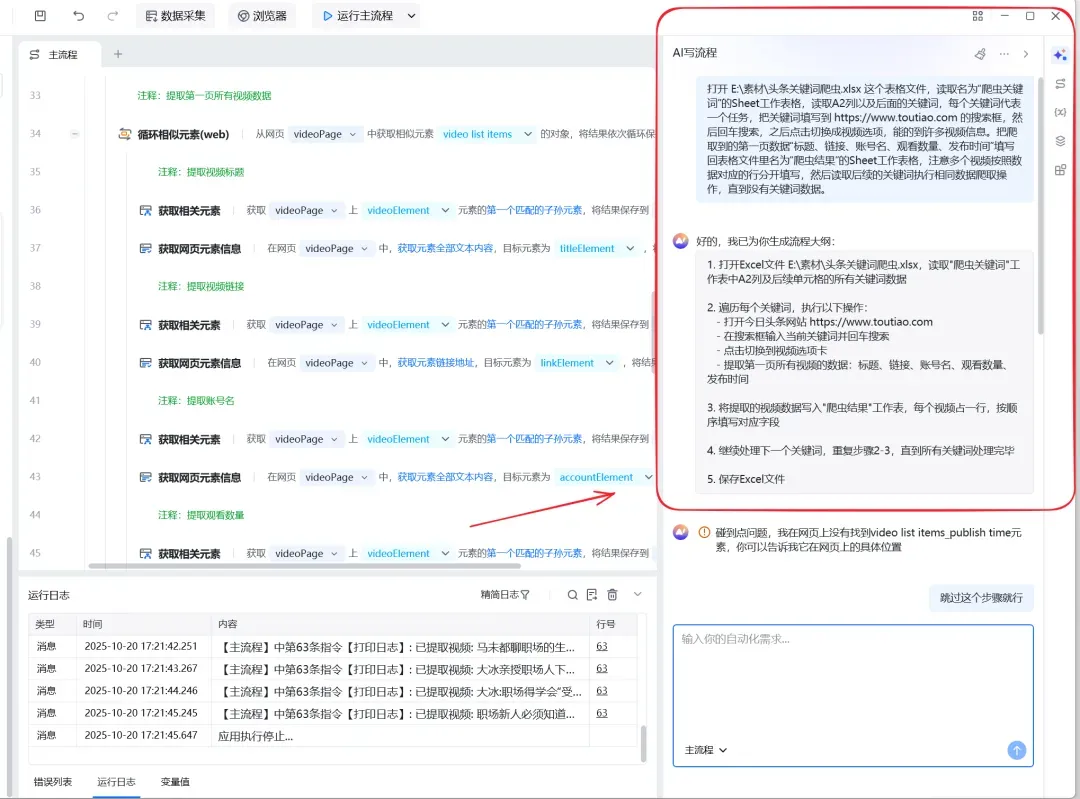Select the 应用执行停止... log entry
The width and height of the screenshot is (1080, 799).
click(x=256, y=736)
